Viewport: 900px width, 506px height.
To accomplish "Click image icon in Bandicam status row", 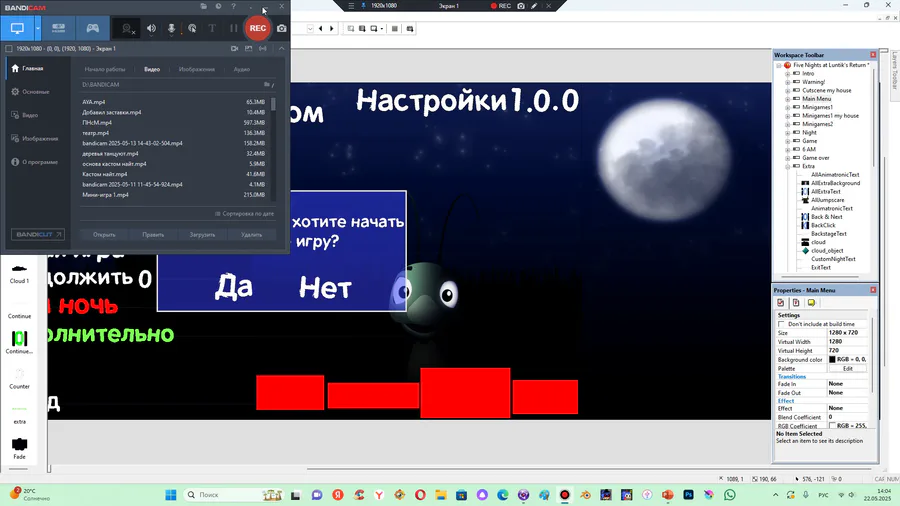I will tap(249, 49).
